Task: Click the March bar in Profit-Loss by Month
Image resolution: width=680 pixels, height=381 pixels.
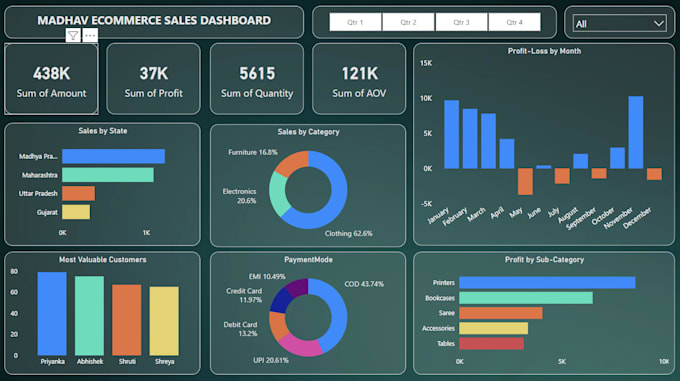Action: coord(488,141)
